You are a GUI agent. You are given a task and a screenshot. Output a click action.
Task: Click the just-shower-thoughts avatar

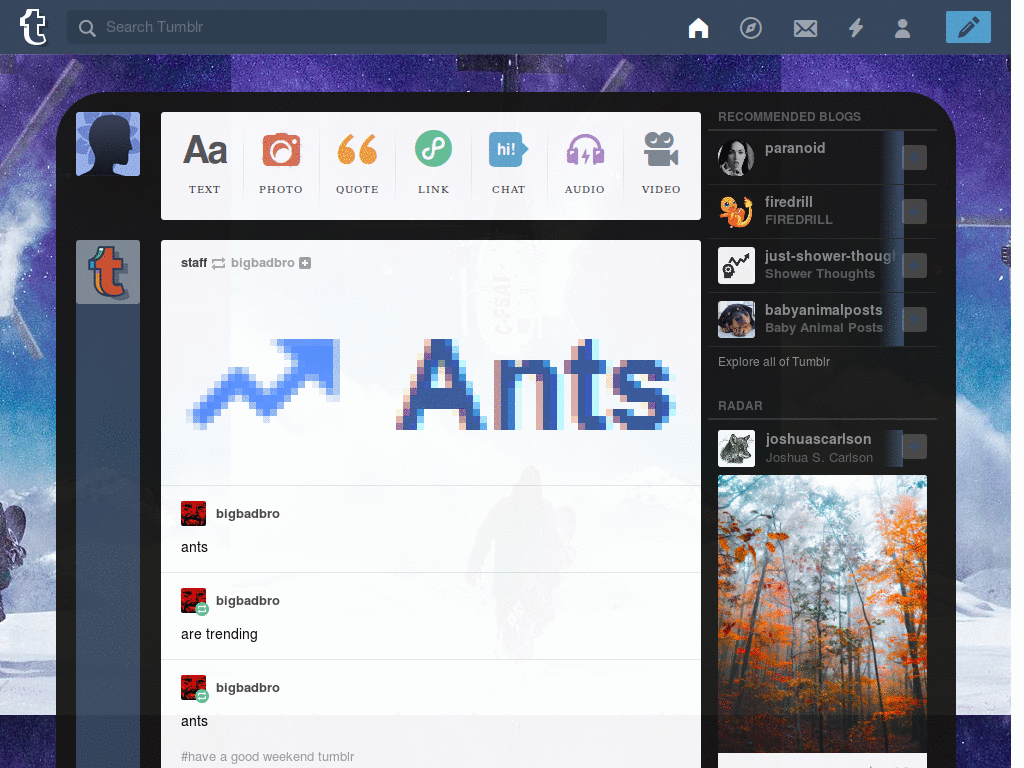coord(736,266)
